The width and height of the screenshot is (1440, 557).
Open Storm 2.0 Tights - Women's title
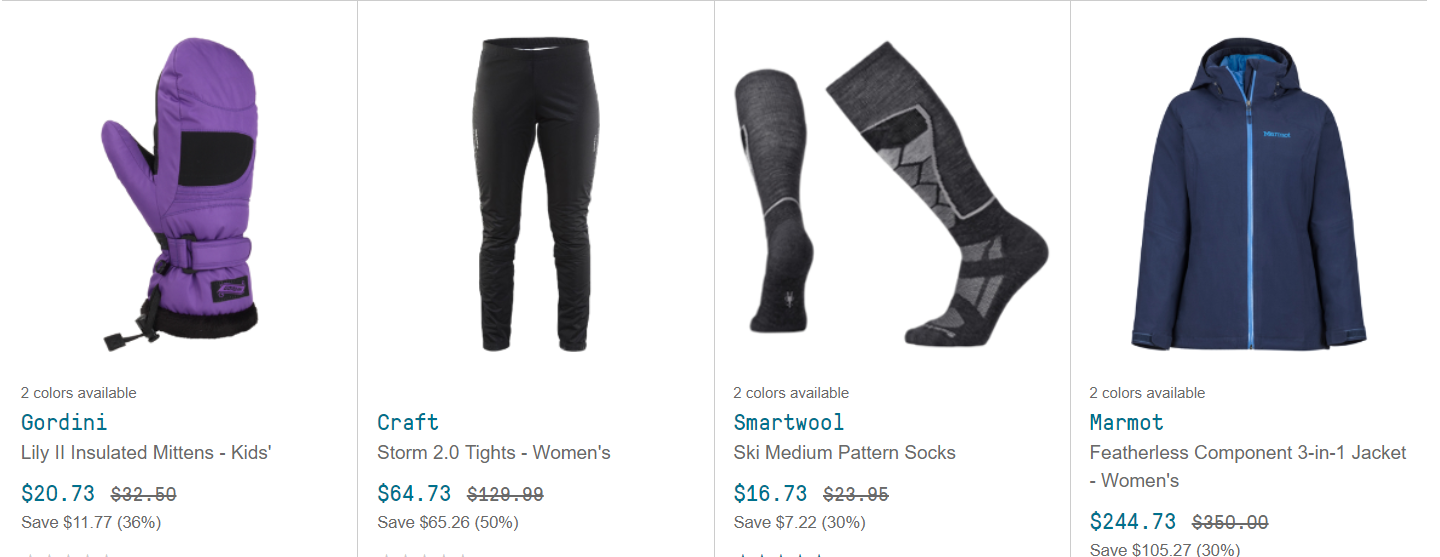(x=494, y=453)
